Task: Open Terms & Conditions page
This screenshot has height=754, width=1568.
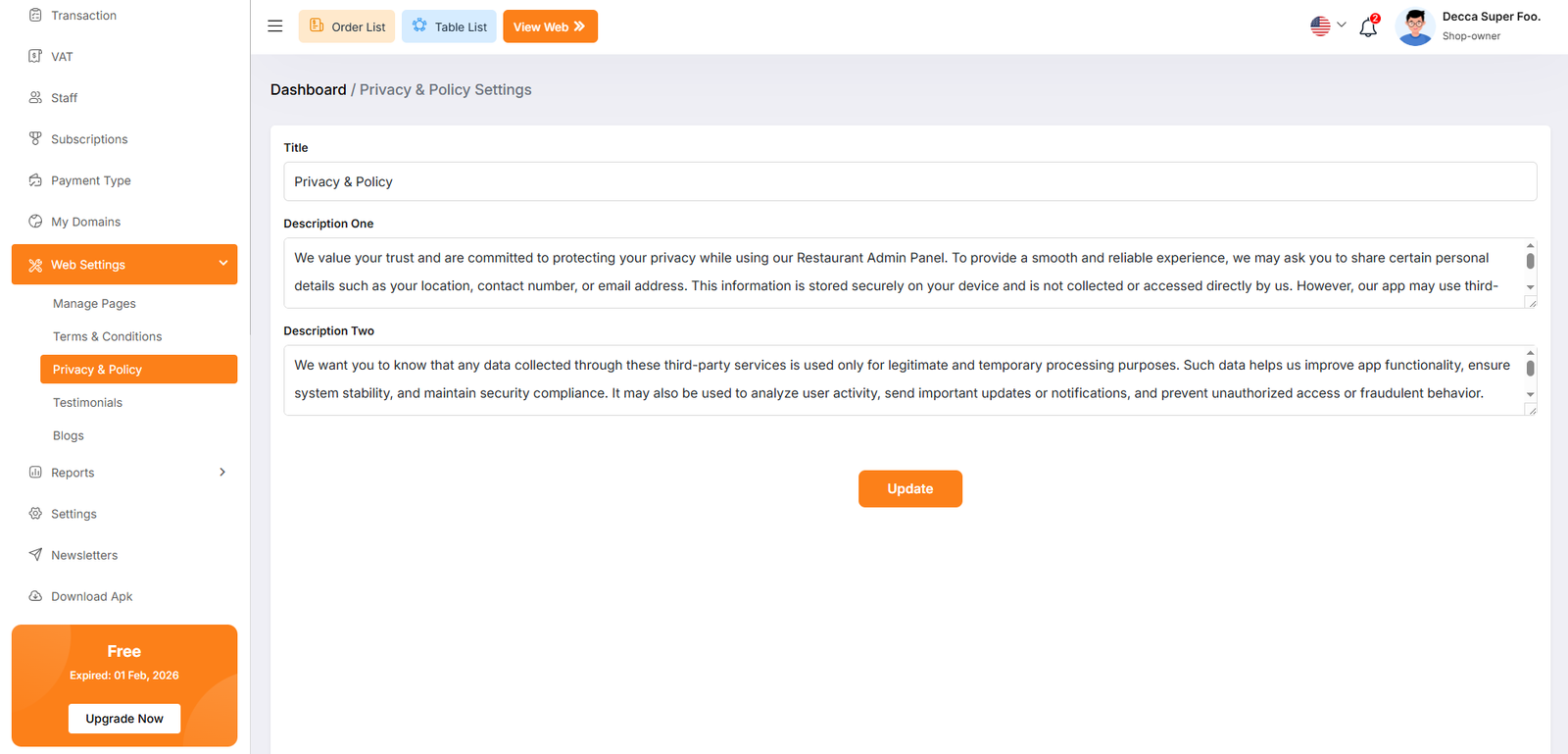Action: point(107,336)
